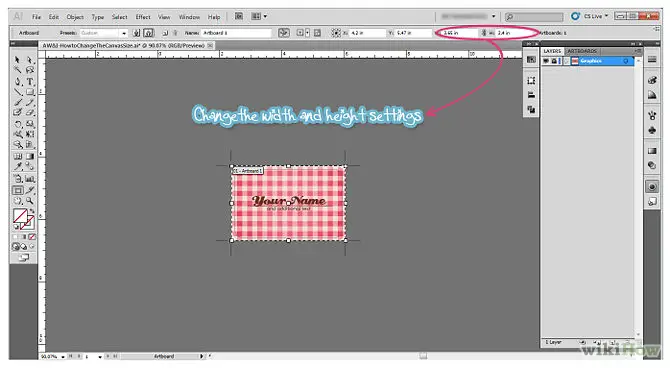Toggle constrain width and height proportions link

[484, 33]
